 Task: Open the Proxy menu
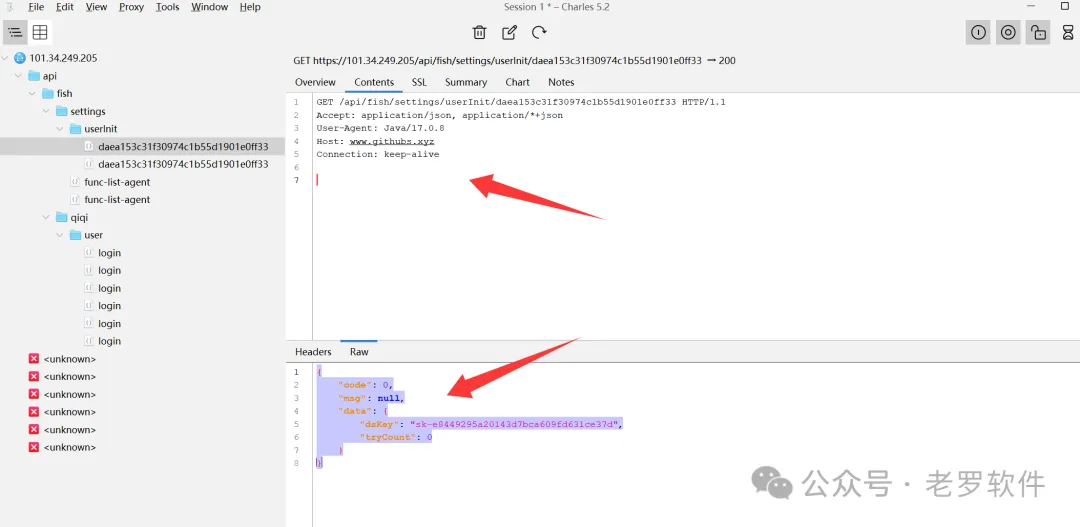point(132,7)
